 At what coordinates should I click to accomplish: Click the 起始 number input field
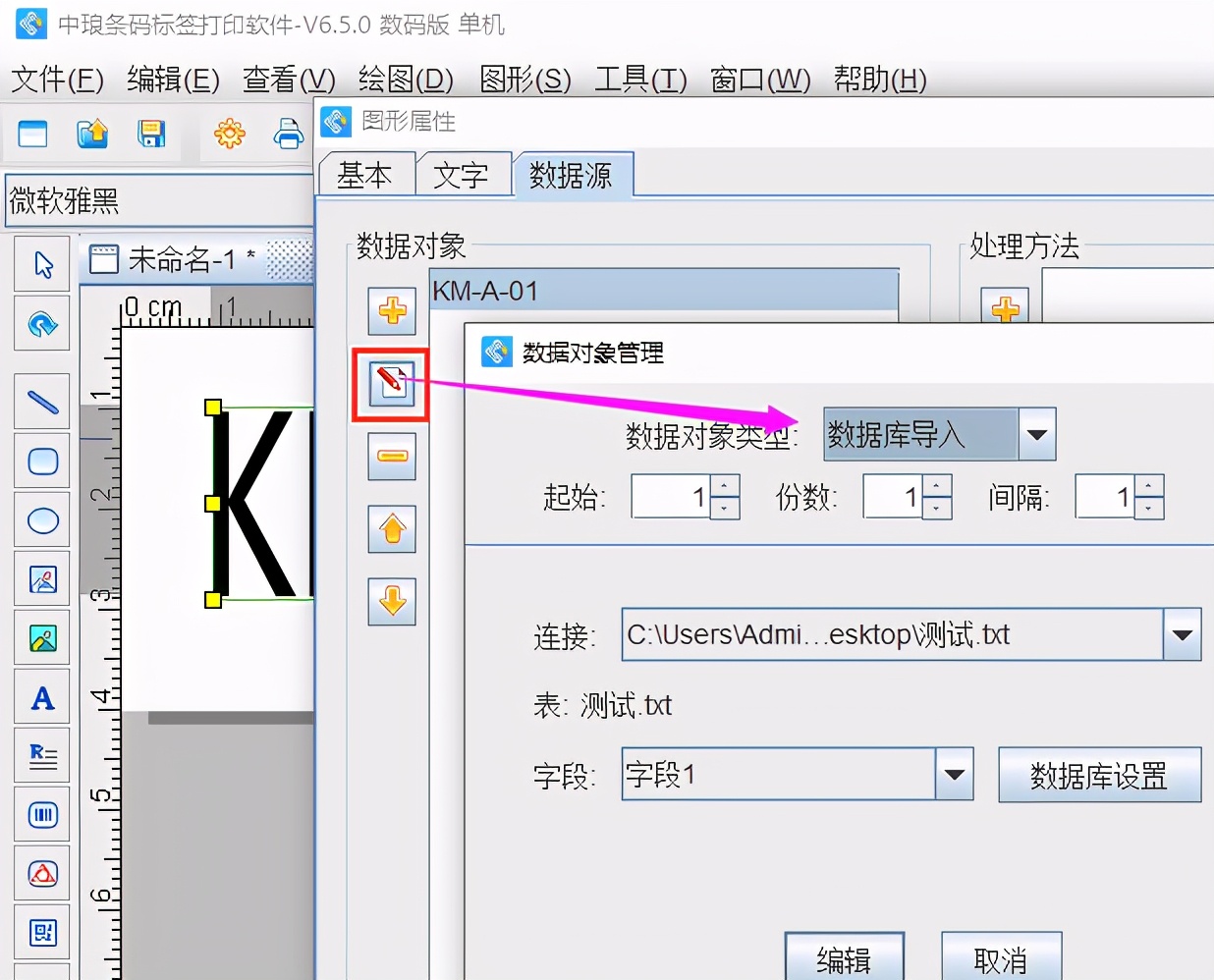tap(671, 497)
